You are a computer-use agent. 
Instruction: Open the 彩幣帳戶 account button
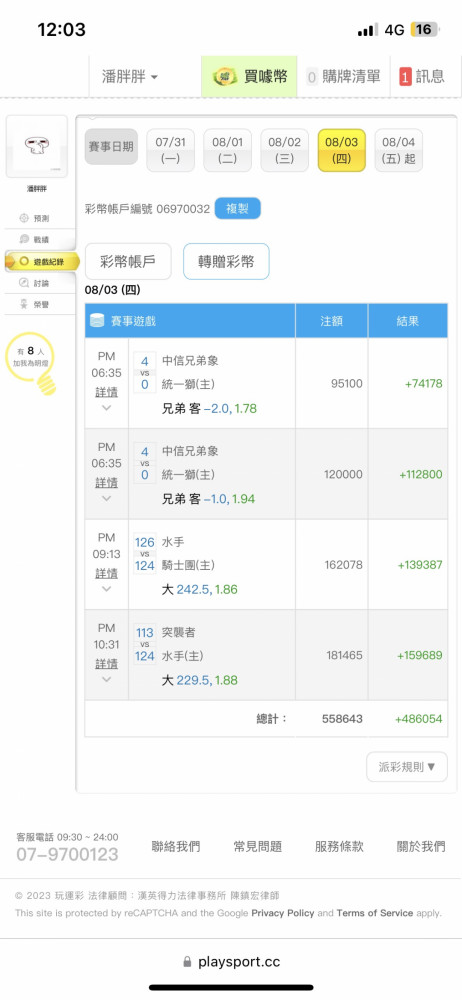[x=128, y=261]
